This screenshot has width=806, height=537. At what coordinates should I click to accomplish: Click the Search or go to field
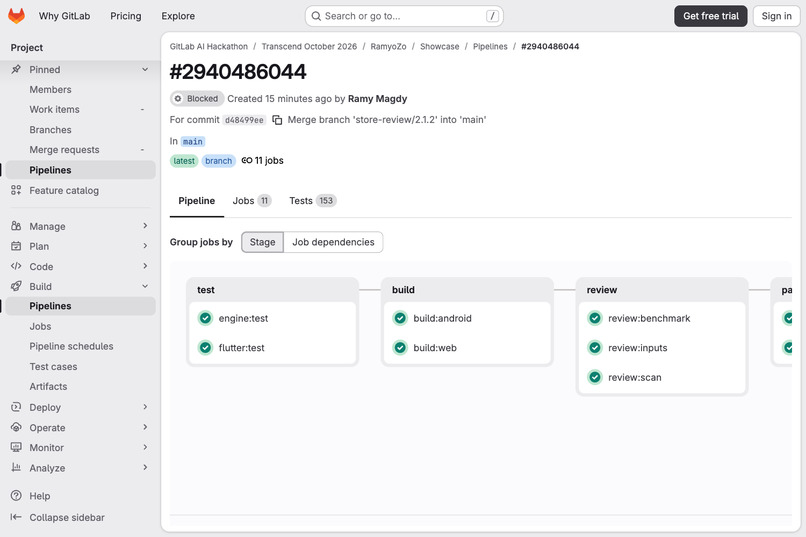[x=404, y=16]
